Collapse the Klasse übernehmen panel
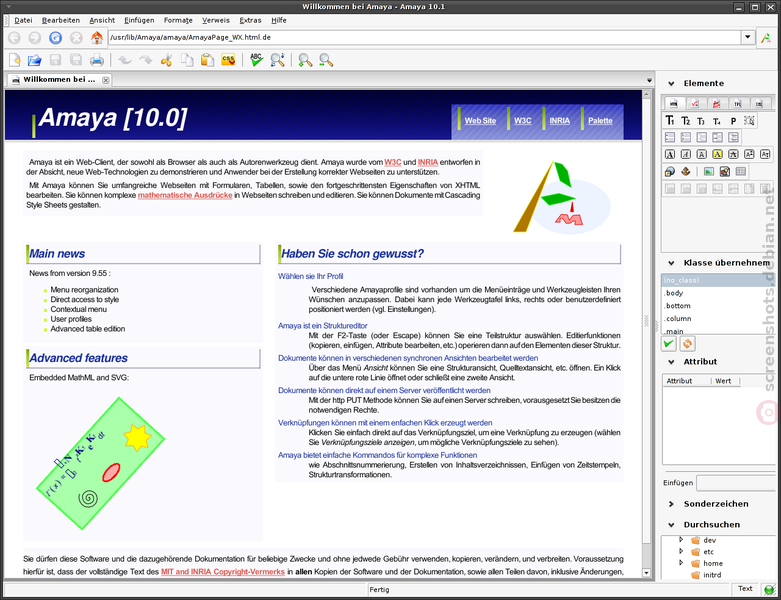This screenshot has width=781, height=600. coord(671,263)
